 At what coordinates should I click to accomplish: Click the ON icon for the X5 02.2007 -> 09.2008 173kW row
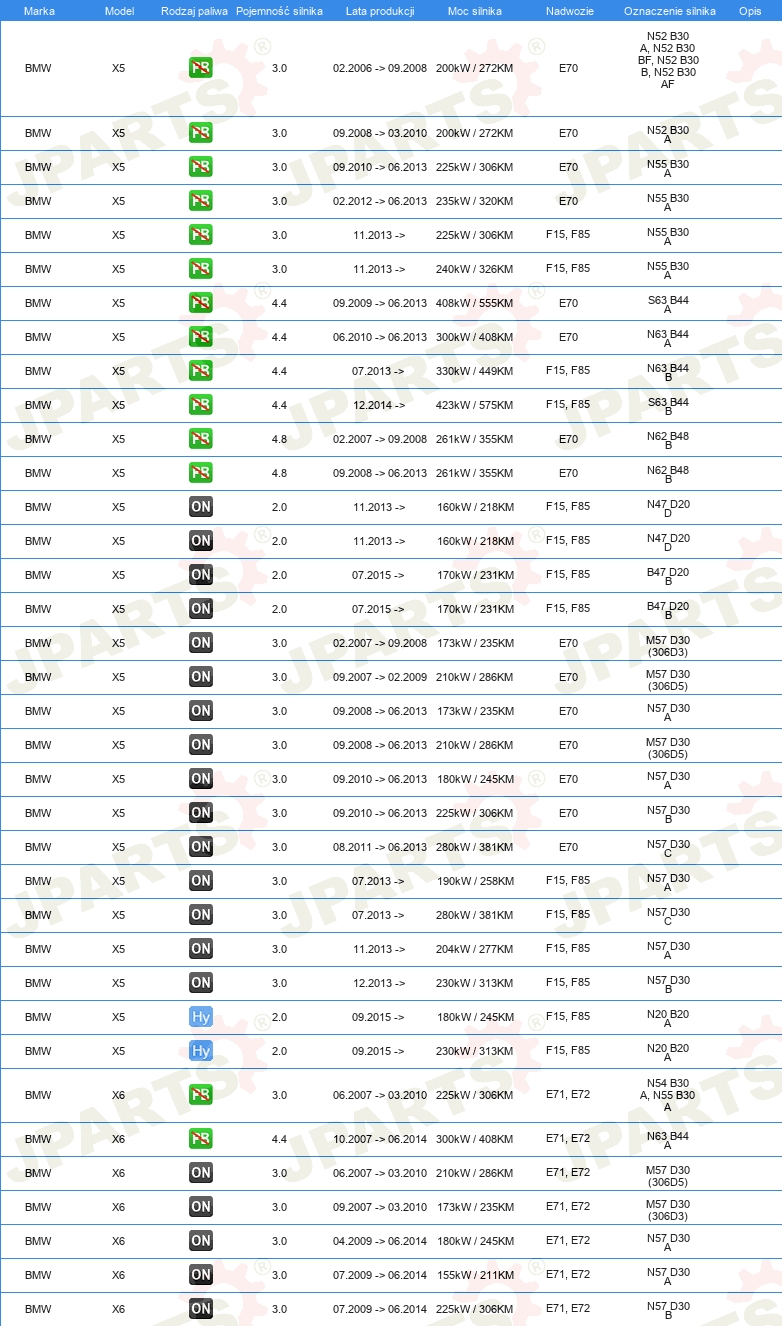[x=201, y=643]
